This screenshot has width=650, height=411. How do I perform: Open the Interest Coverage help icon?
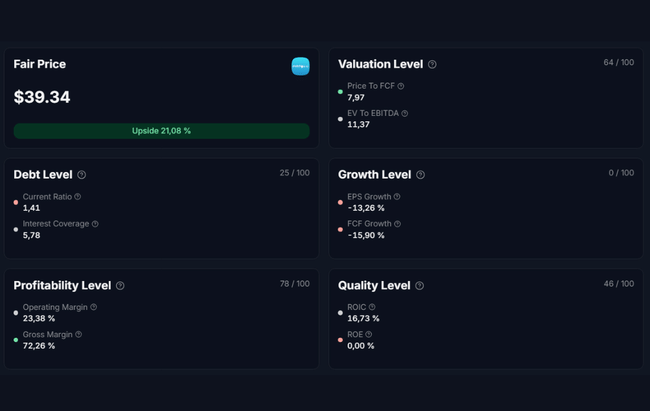[x=95, y=224]
